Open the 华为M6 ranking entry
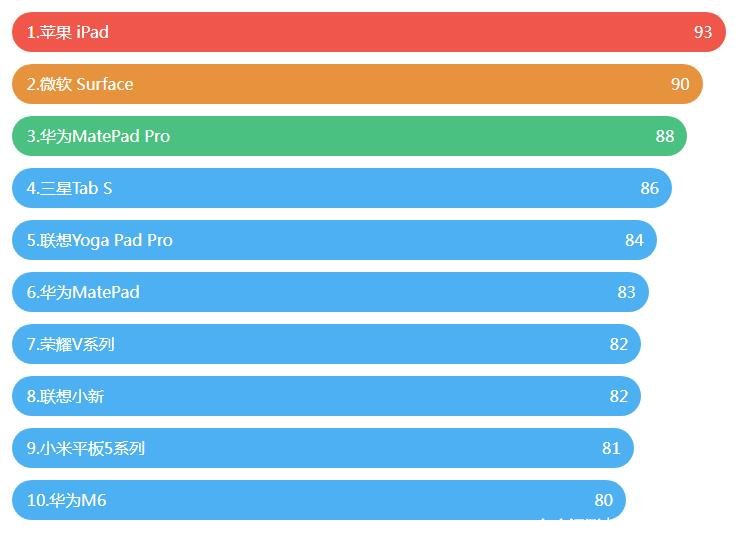Screen dimensions: 746x540 tap(66, 500)
